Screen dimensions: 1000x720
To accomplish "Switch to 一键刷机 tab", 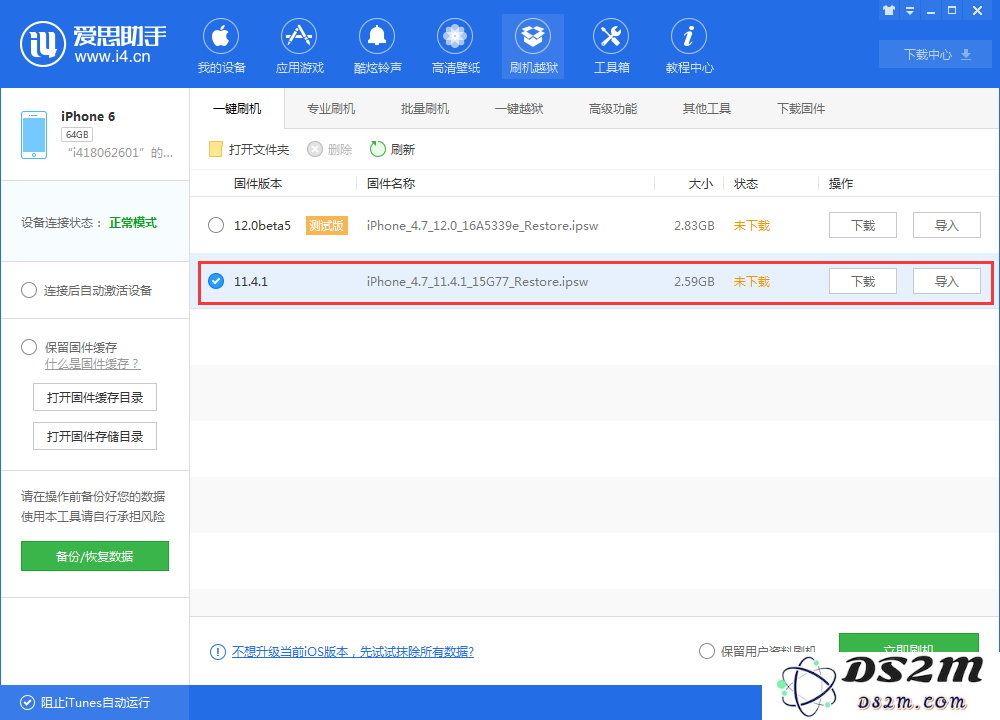I will click(237, 108).
